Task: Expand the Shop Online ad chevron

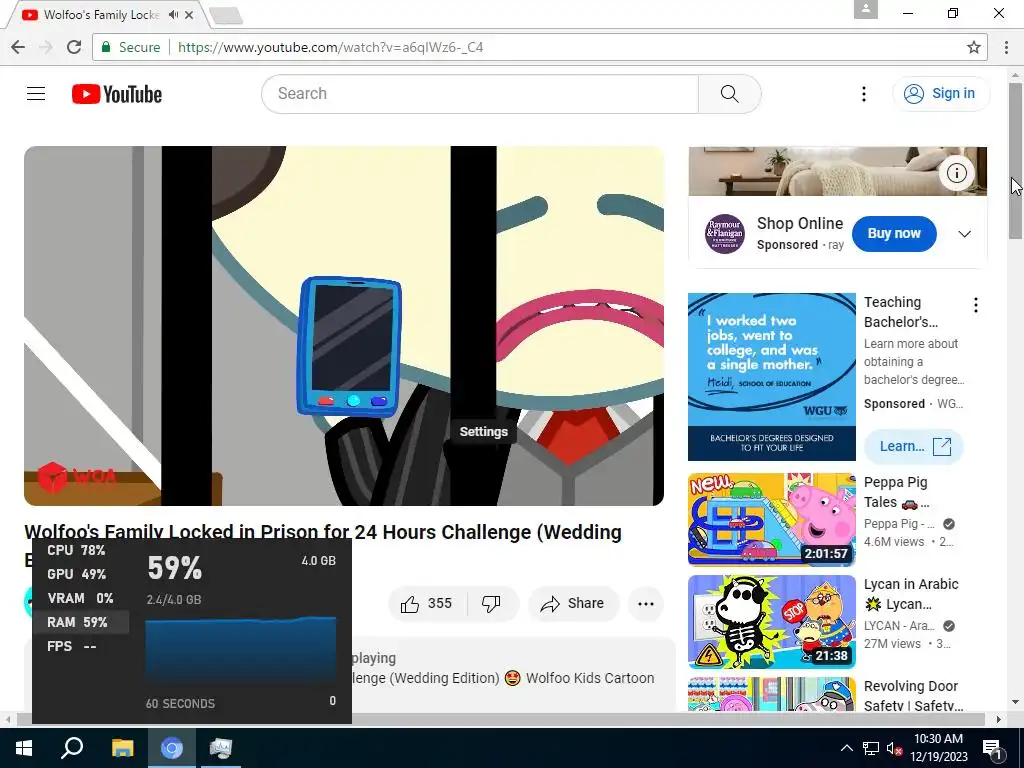Action: click(x=965, y=234)
